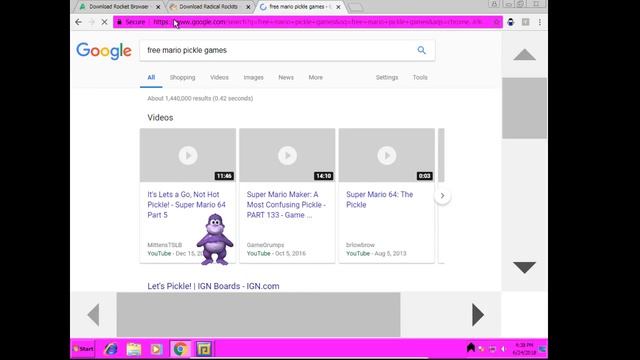Open search Tools
The width and height of the screenshot is (640, 360).
[420, 78]
